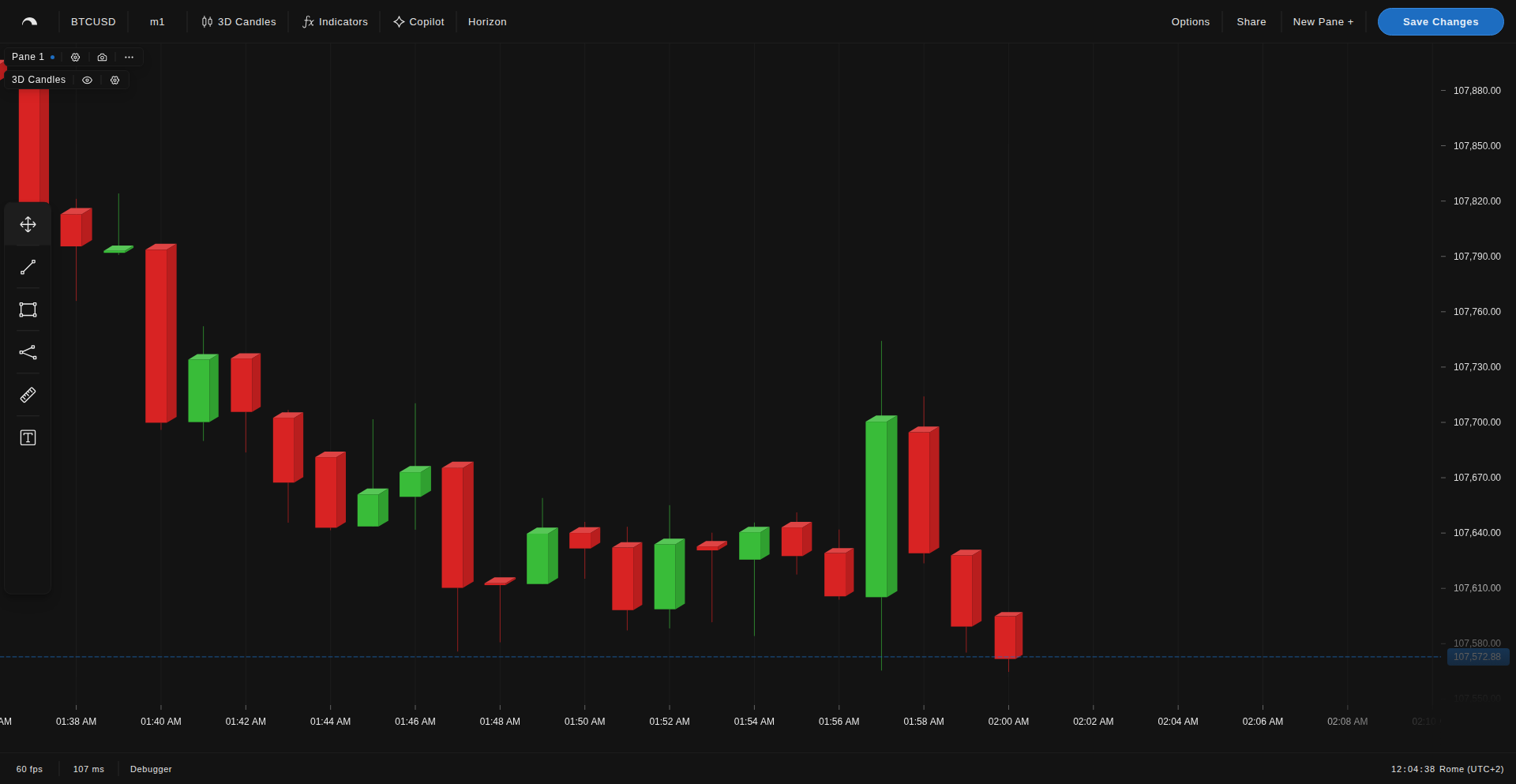Select the rectangle drawing tool
The height and width of the screenshot is (784, 1516).
coord(28,309)
